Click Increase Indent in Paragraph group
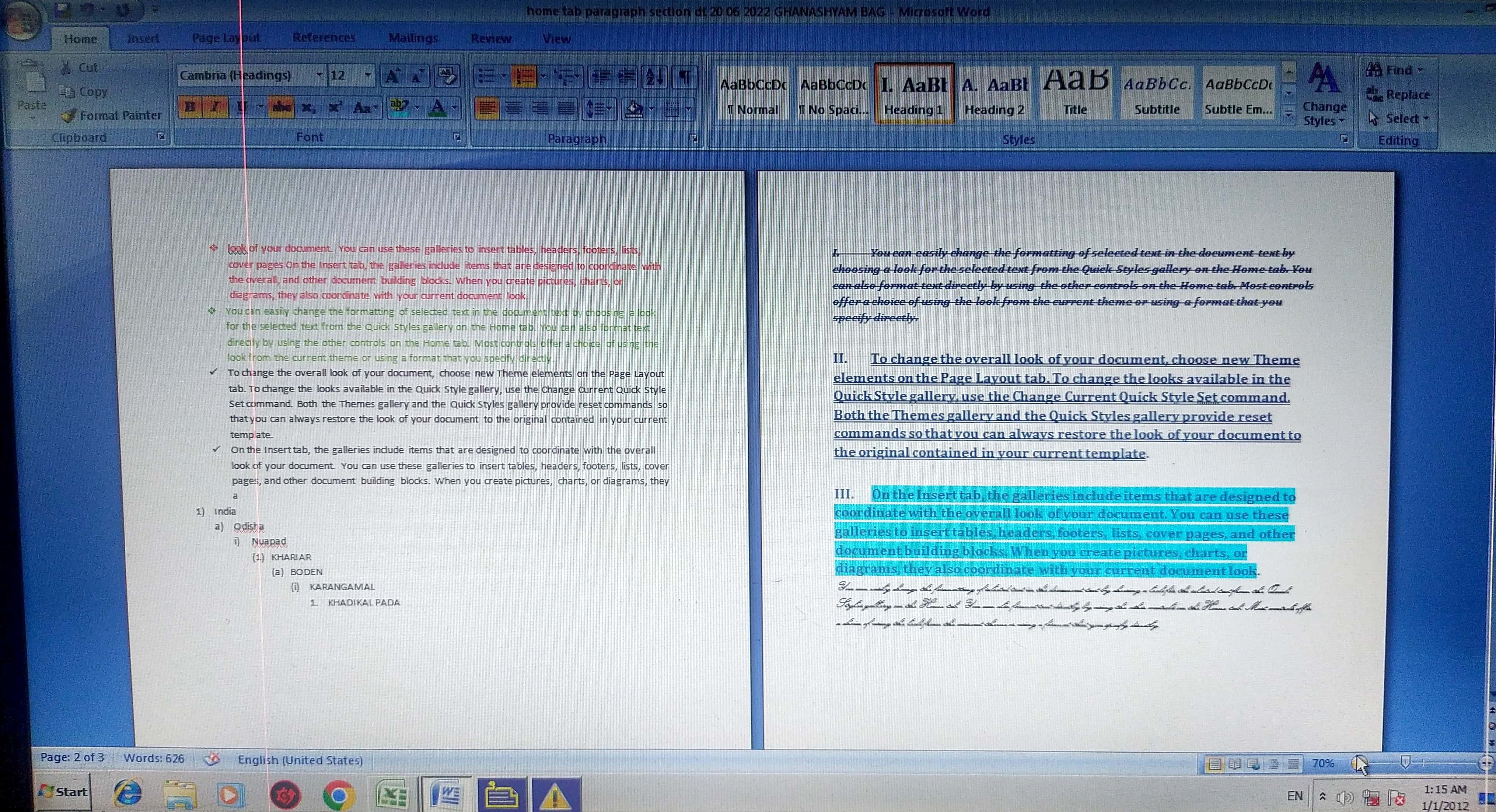 click(626, 77)
